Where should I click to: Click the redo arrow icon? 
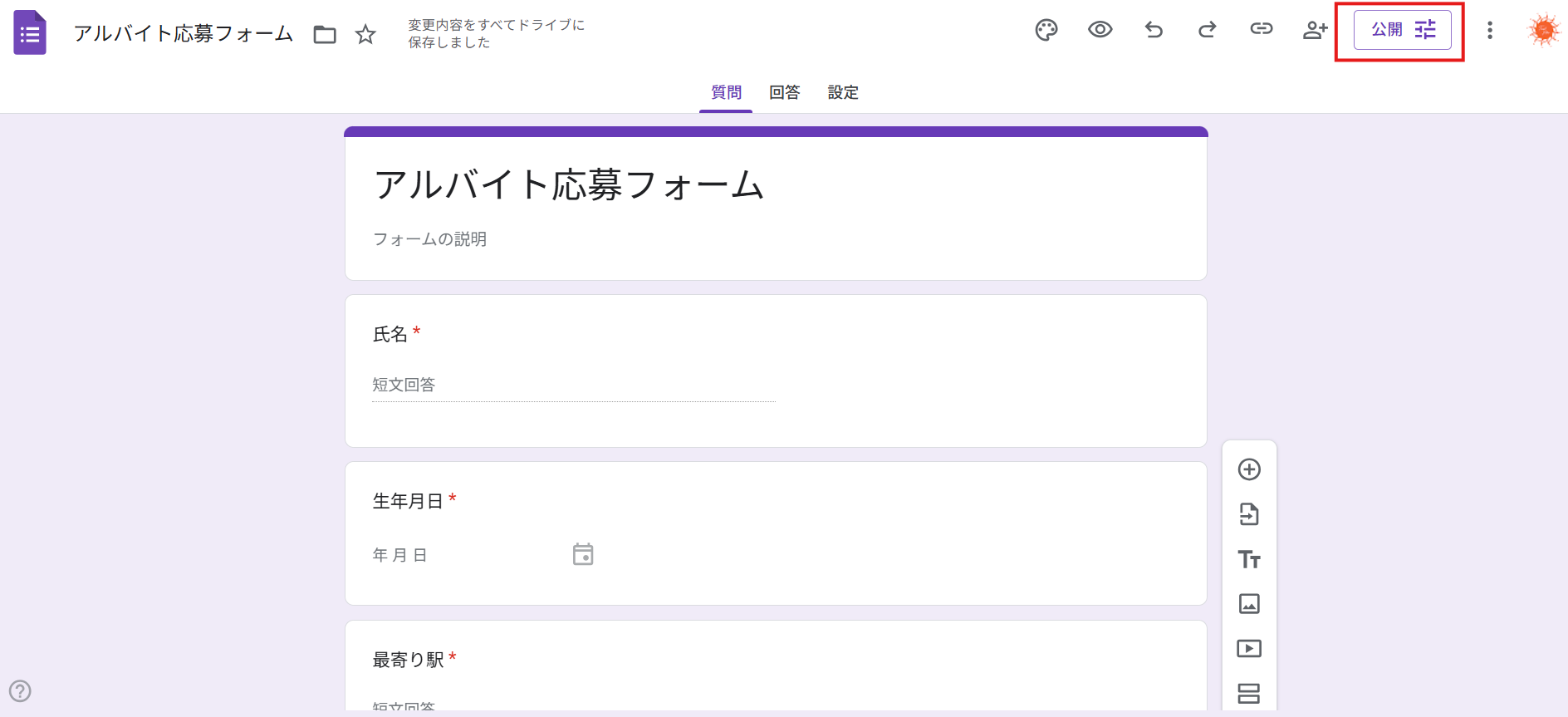1207,30
